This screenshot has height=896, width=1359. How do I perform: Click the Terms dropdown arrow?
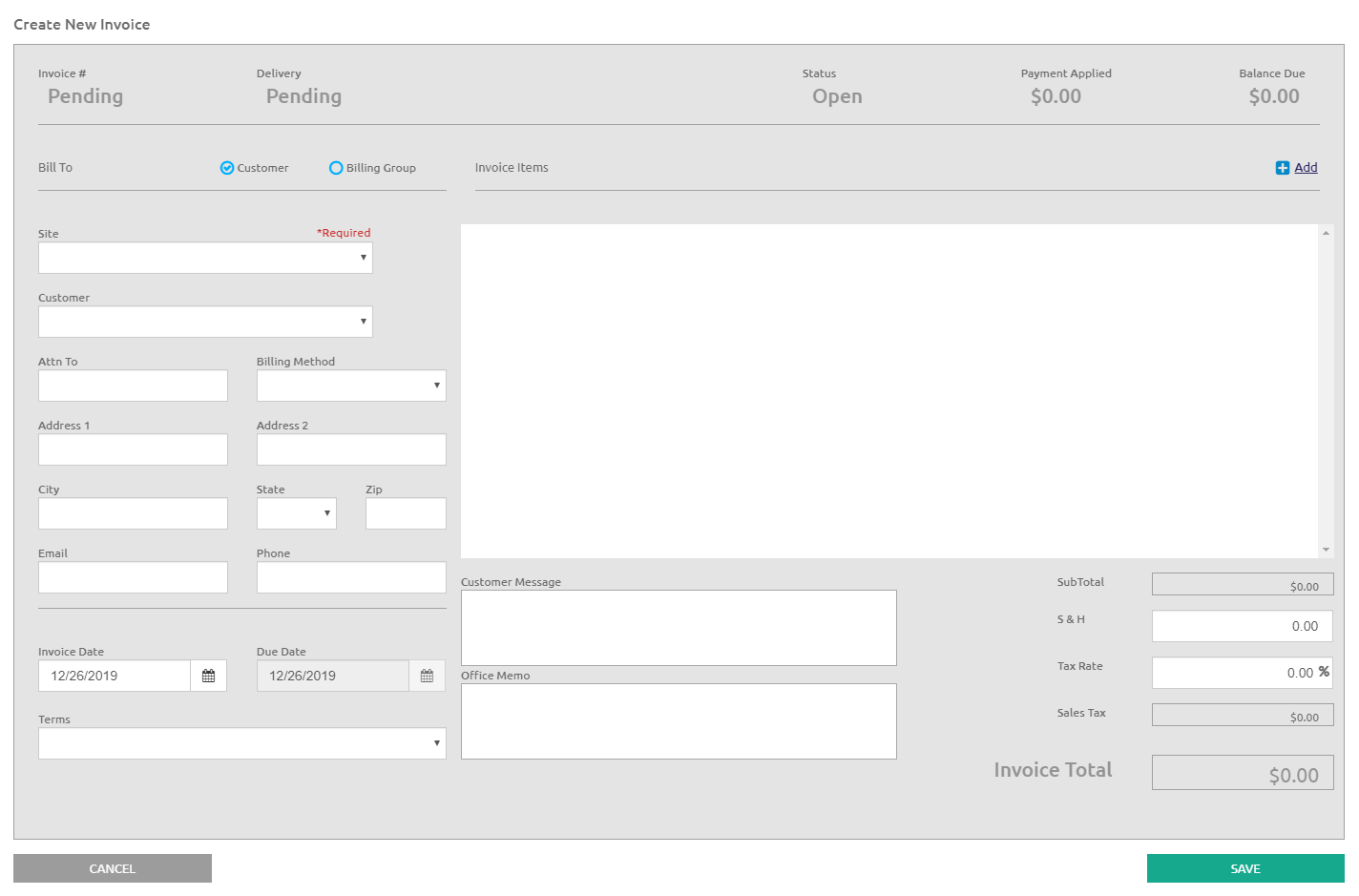pos(437,743)
